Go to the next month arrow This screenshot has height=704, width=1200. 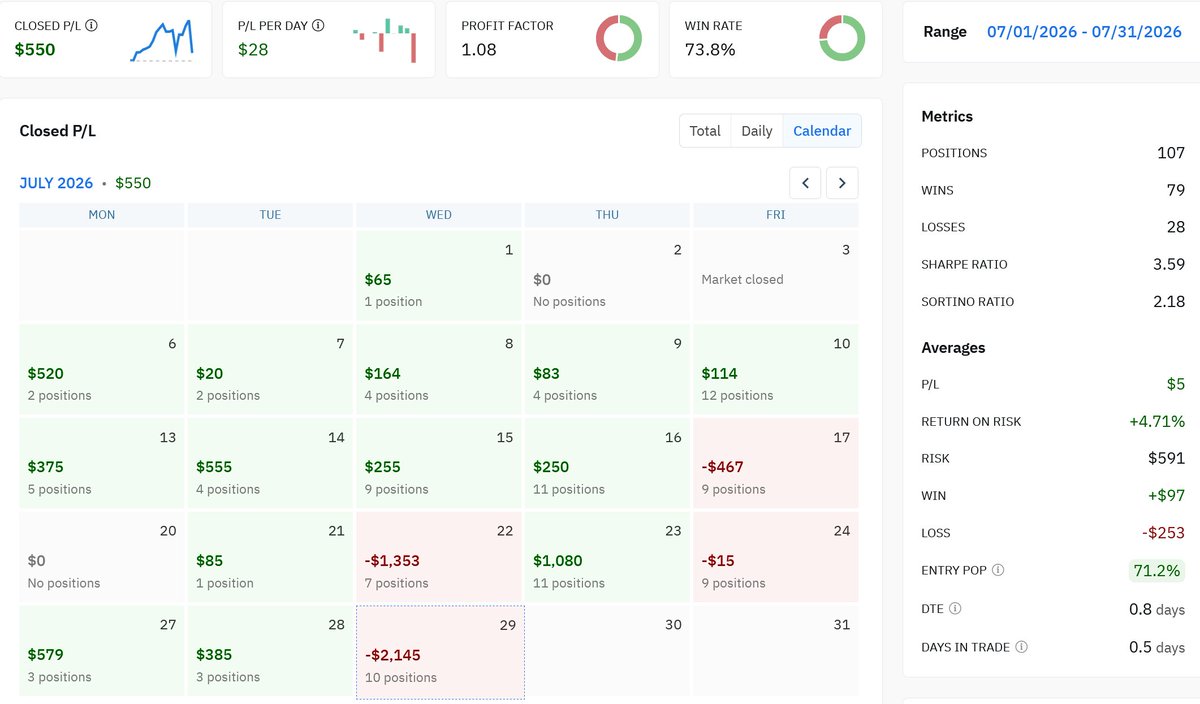842,183
